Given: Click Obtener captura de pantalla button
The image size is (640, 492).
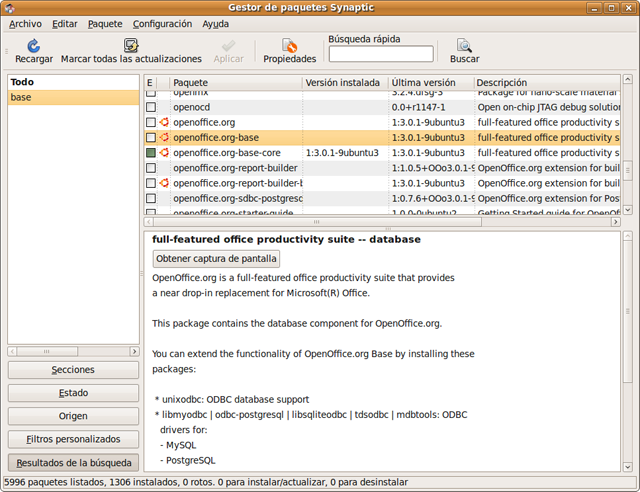Looking at the screenshot, I should pyautogui.click(x=216, y=259).
